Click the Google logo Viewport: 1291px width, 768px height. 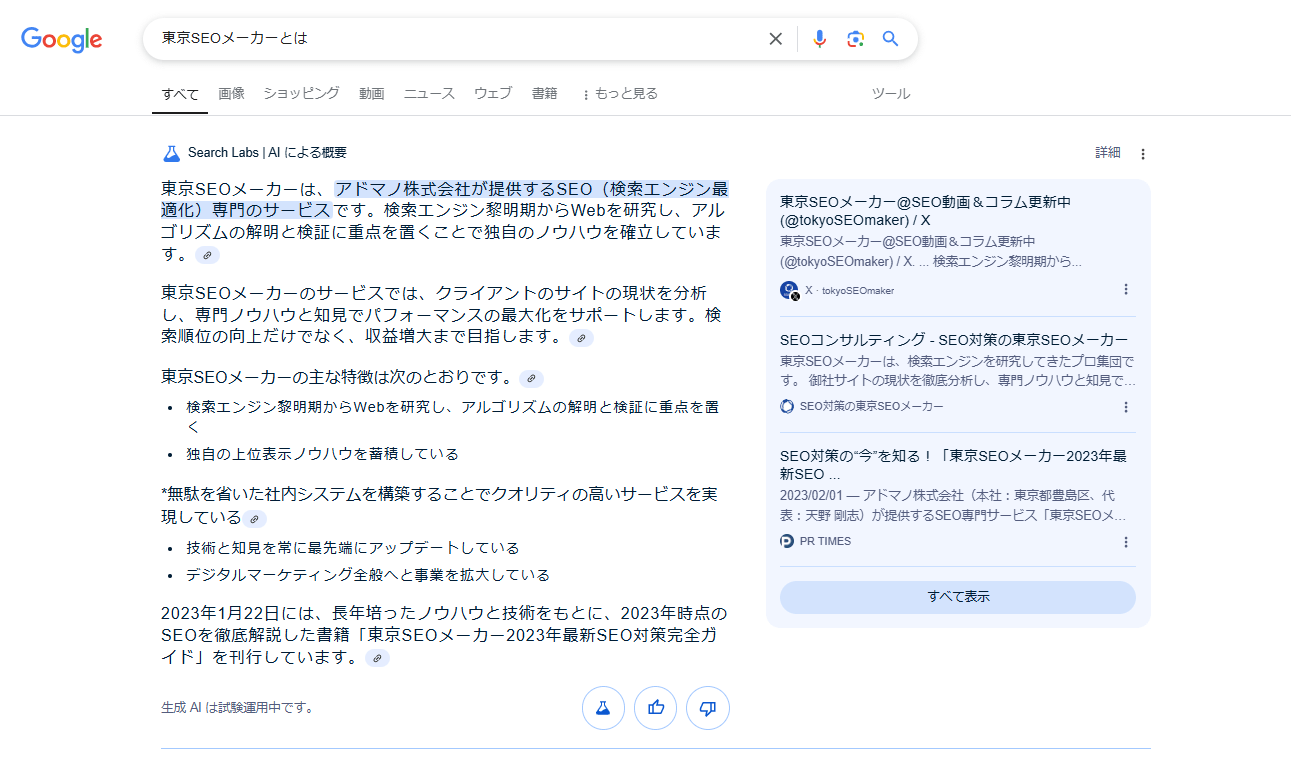pyautogui.click(x=62, y=39)
